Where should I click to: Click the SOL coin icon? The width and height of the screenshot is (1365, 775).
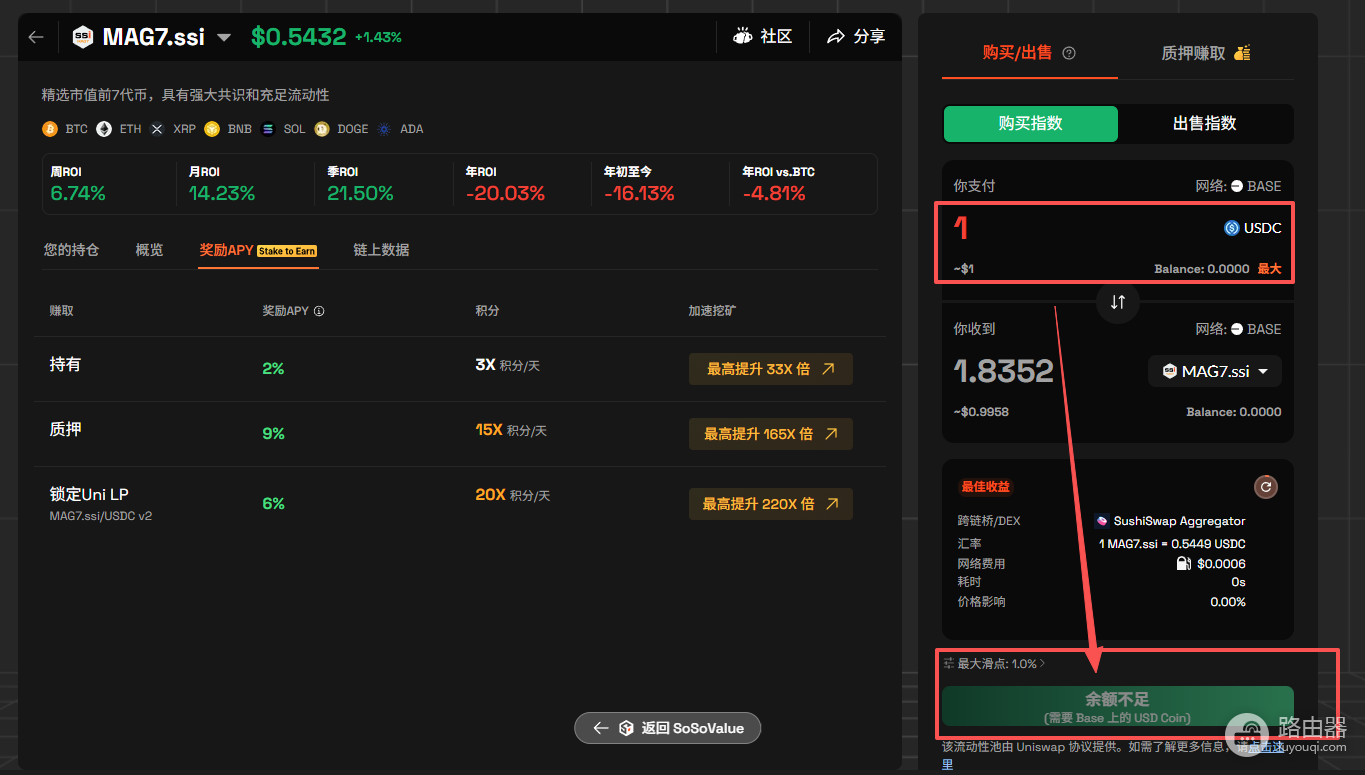pyautogui.click(x=267, y=129)
